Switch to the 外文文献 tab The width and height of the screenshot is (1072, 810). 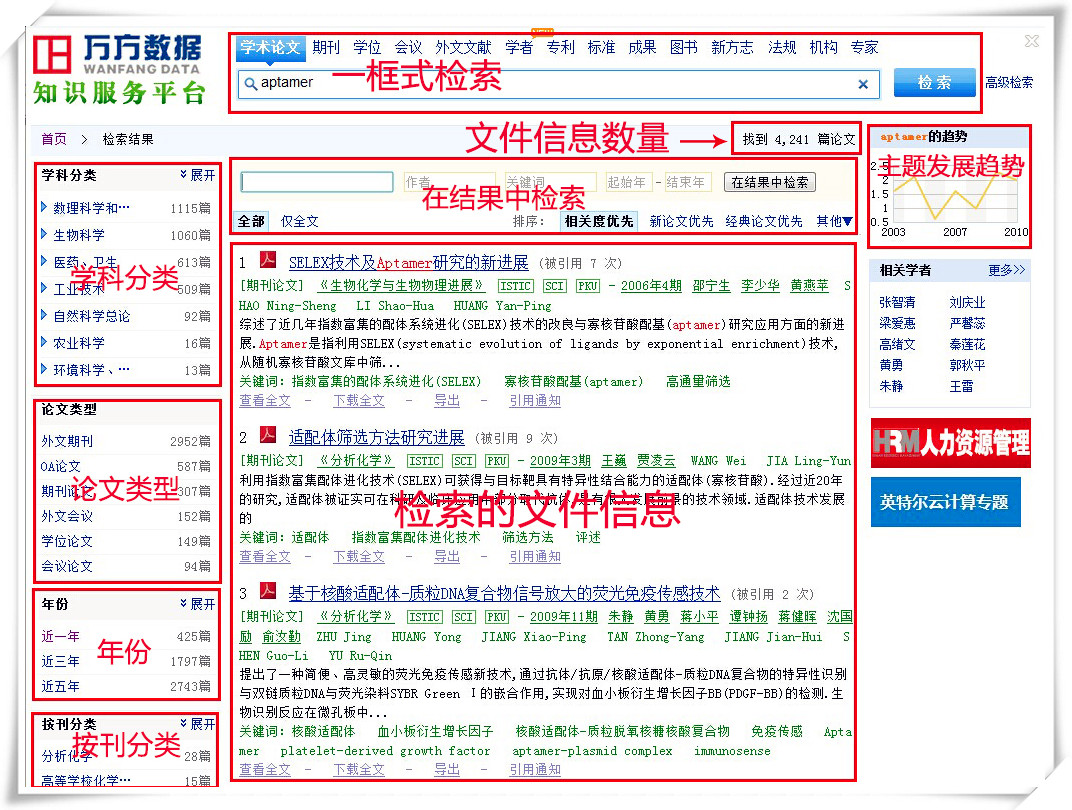click(x=464, y=47)
